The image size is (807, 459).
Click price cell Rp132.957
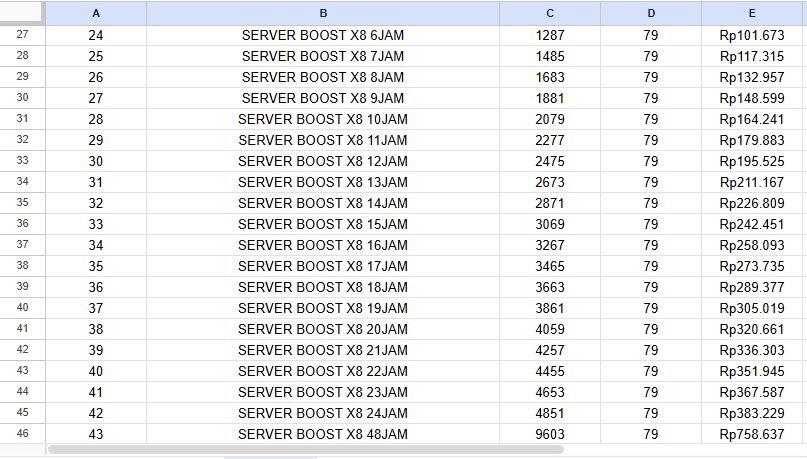(x=752, y=77)
